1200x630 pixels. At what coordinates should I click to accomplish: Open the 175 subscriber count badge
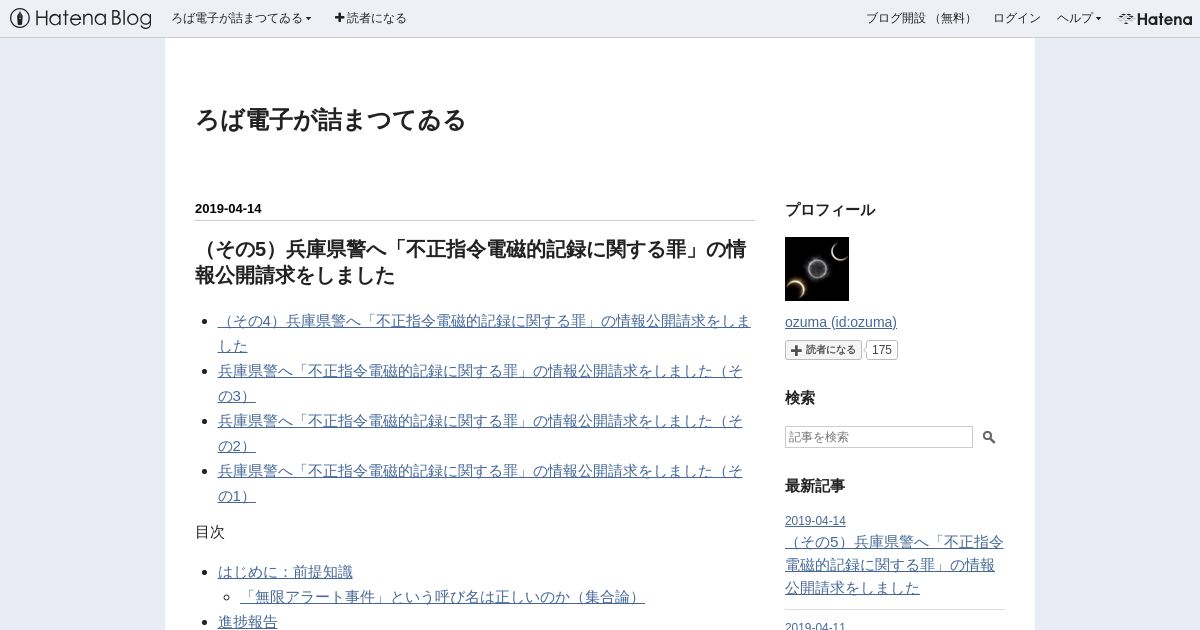pos(881,350)
